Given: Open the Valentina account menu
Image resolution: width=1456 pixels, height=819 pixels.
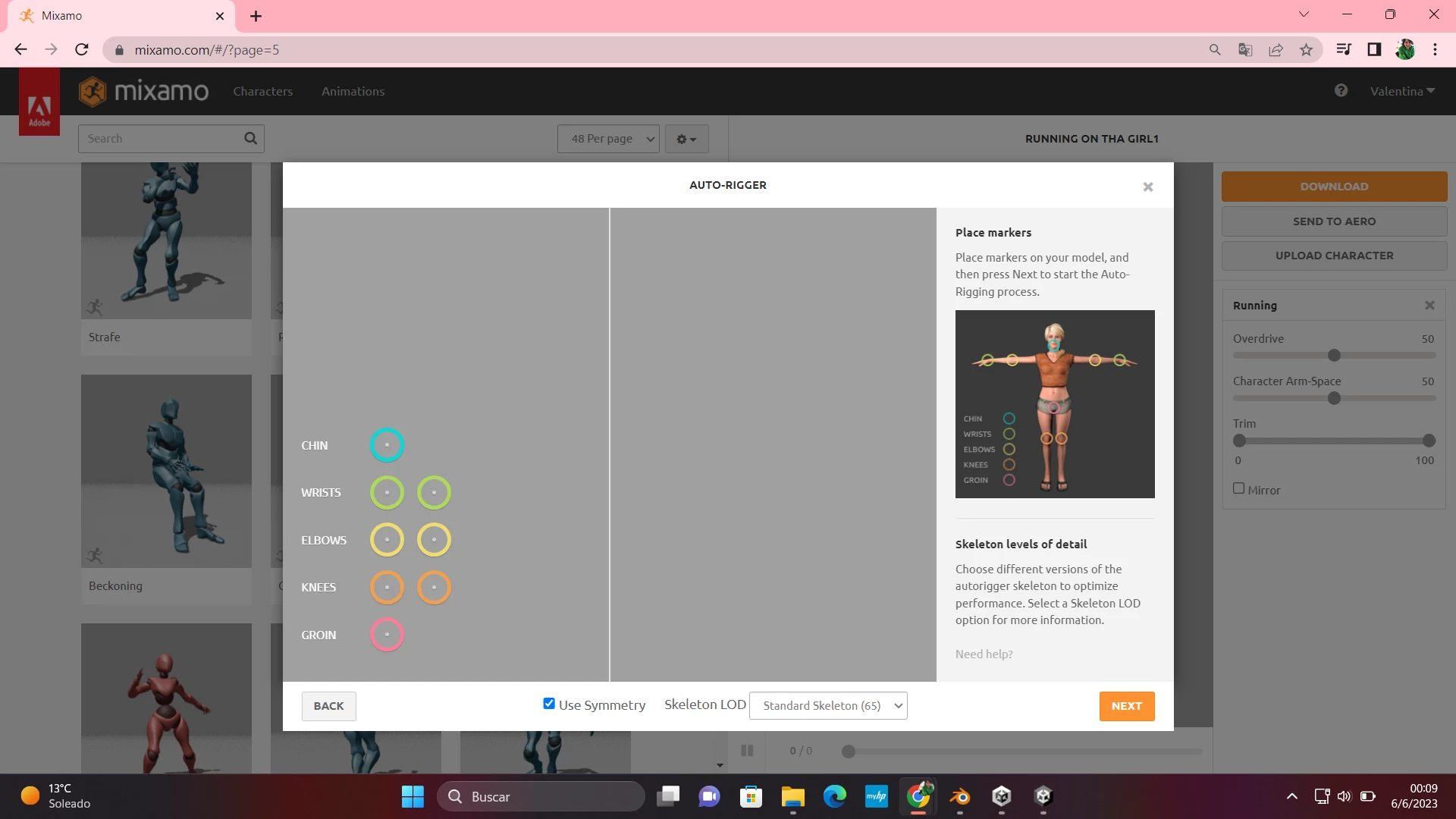Looking at the screenshot, I should tap(1402, 91).
